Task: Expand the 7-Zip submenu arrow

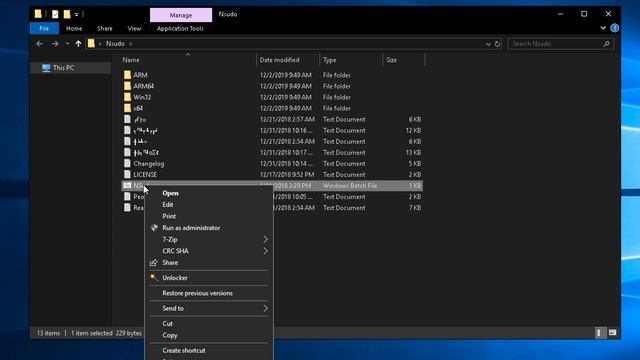Action: point(265,239)
